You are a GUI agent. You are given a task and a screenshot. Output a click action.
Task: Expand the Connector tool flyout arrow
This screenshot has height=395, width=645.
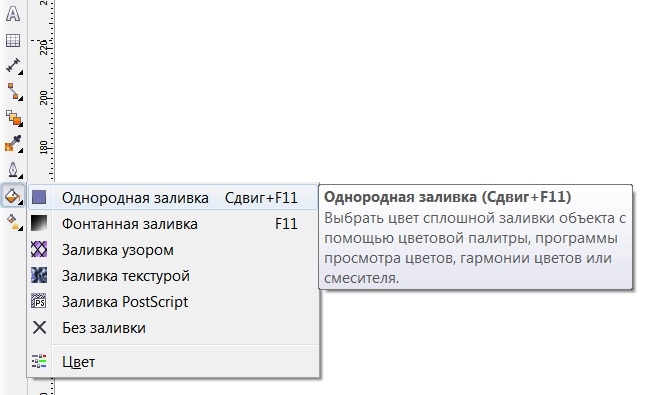tap(20, 99)
